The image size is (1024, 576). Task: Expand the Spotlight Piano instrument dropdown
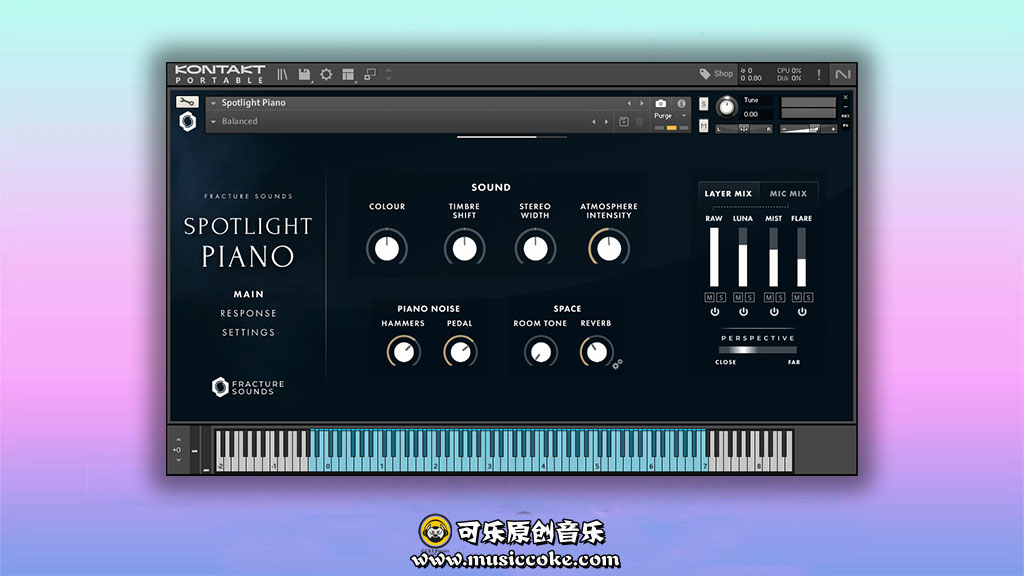click(x=213, y=103)
